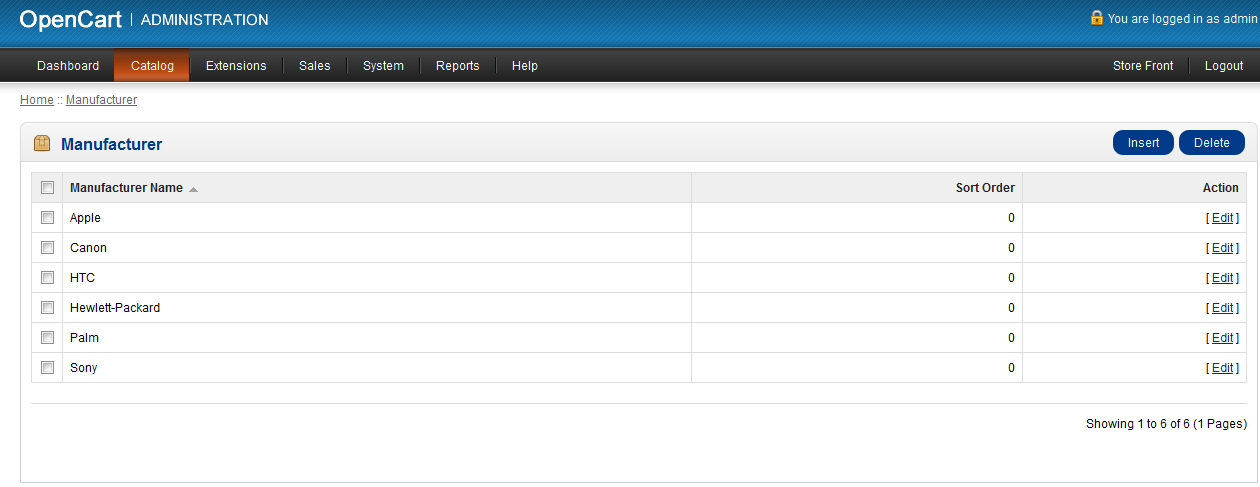This screenshot has width=1260, height=487.
Task: Go to the Dashboard tab
Action: (x=68, y=66)
